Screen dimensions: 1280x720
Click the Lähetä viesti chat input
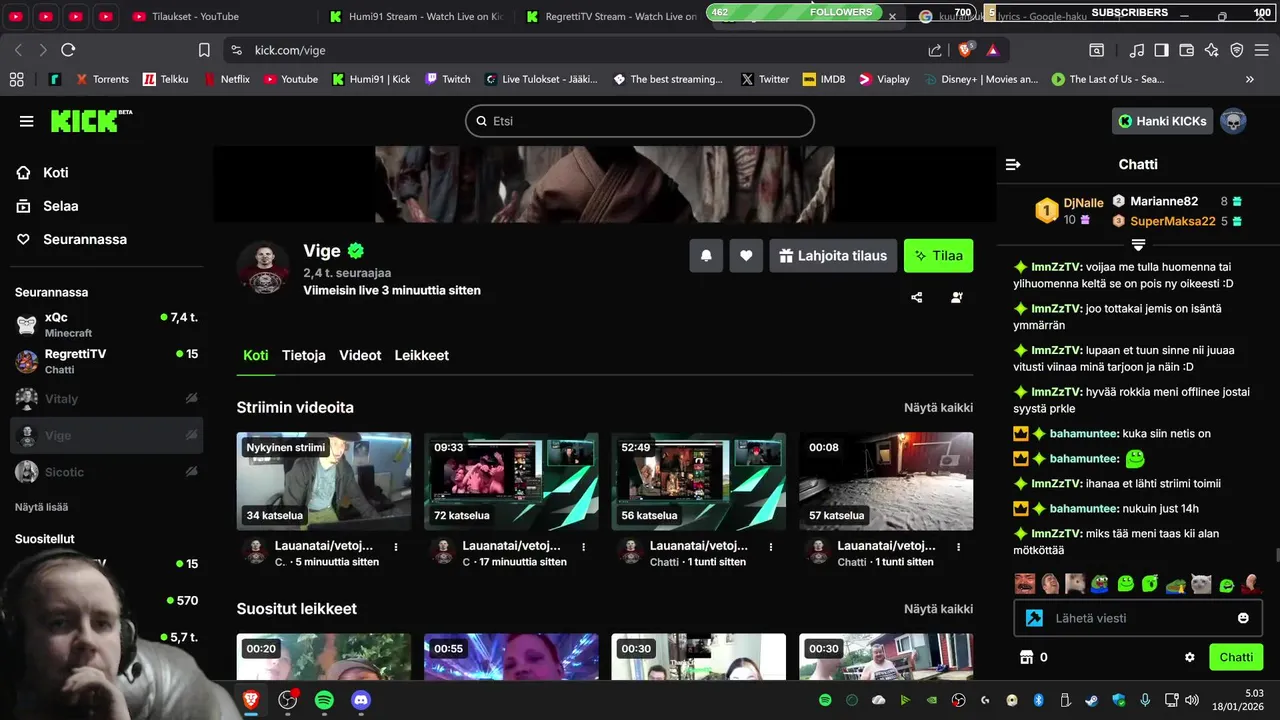point(1138,618)
